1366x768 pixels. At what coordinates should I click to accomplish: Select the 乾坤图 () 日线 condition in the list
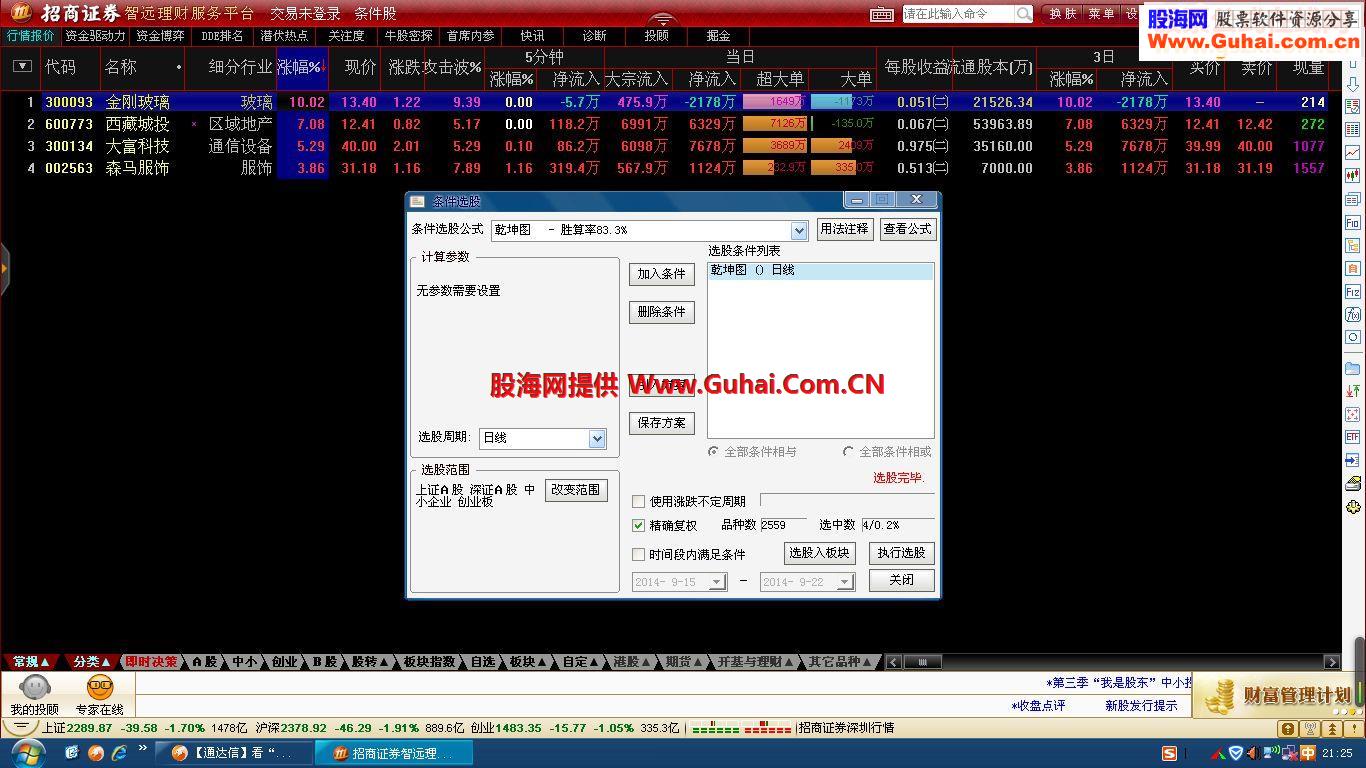(x=820, y=270)
